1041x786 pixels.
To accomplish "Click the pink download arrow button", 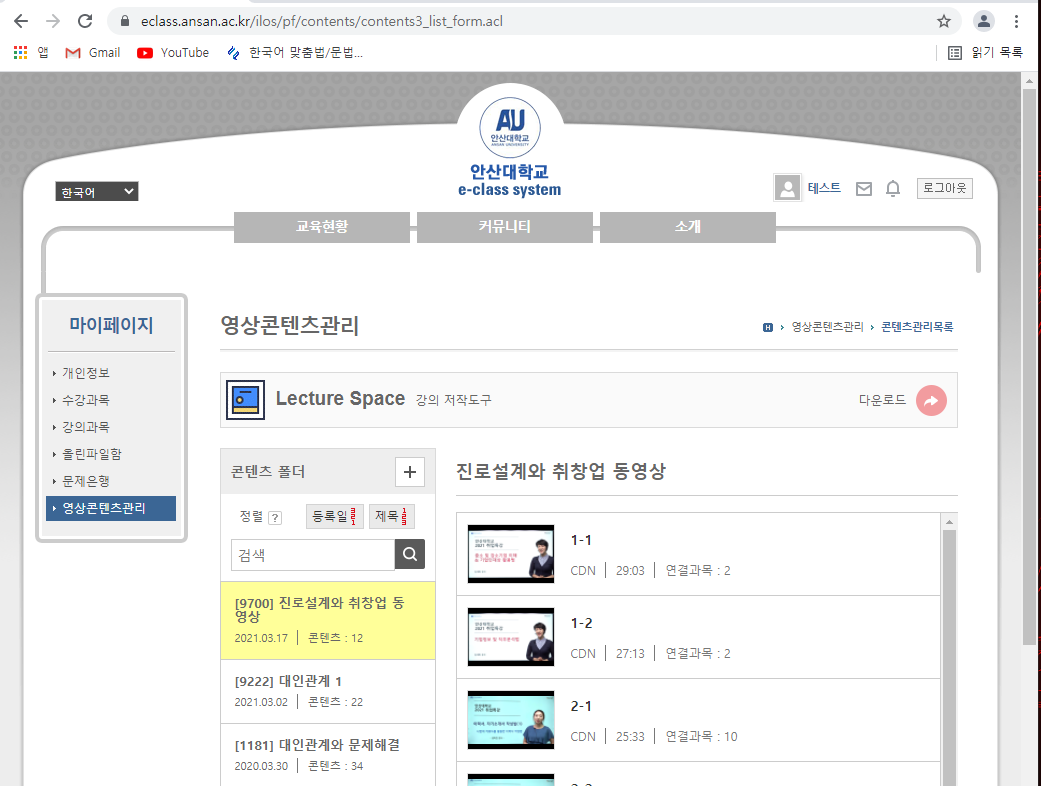I will [931, 400].
